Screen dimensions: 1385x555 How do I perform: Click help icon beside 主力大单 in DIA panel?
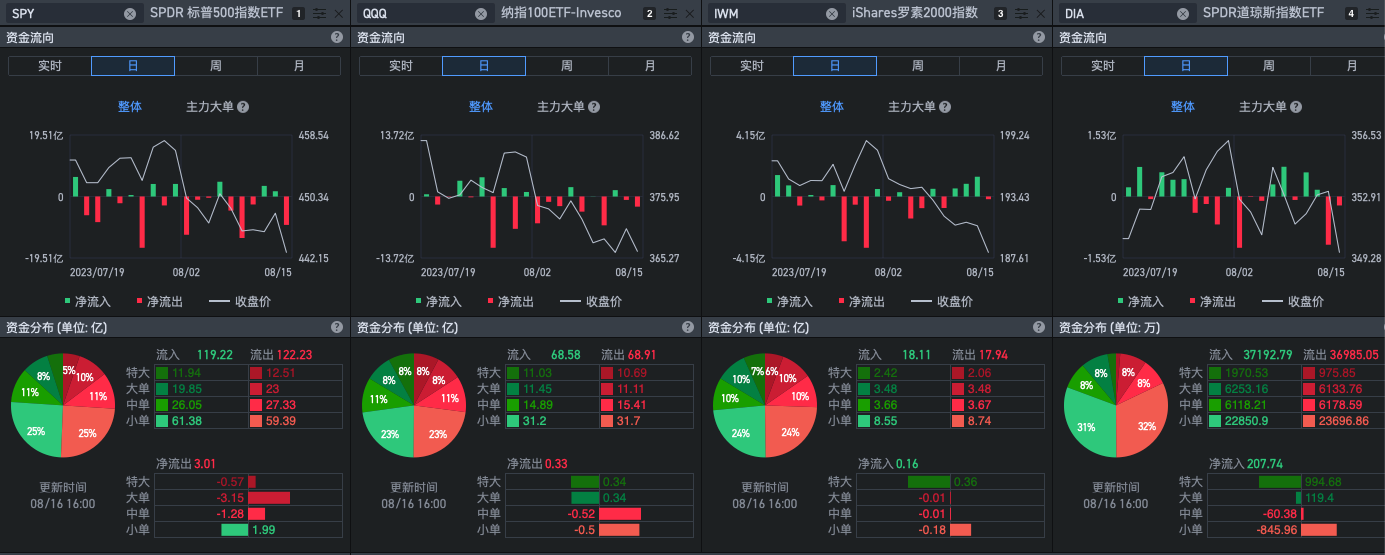(x=1296, y=107)
